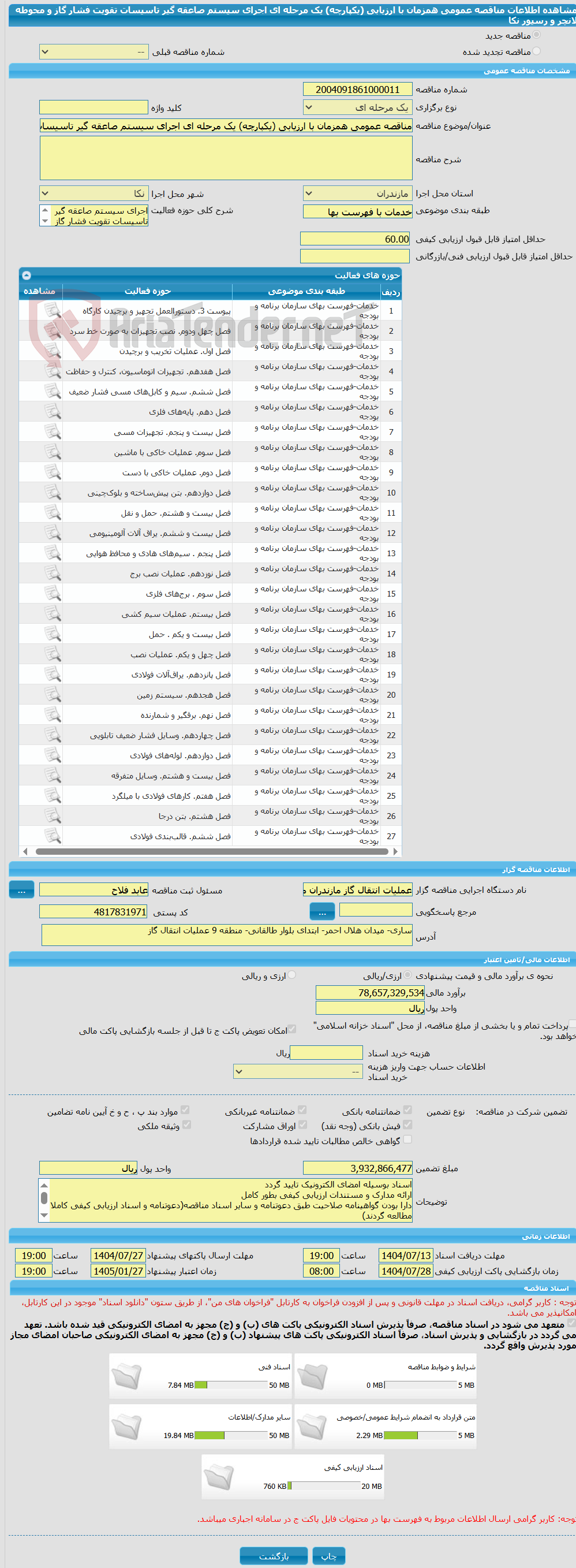
Task: Click right arrow of activity table scrollbar
Action: [396, 851]
